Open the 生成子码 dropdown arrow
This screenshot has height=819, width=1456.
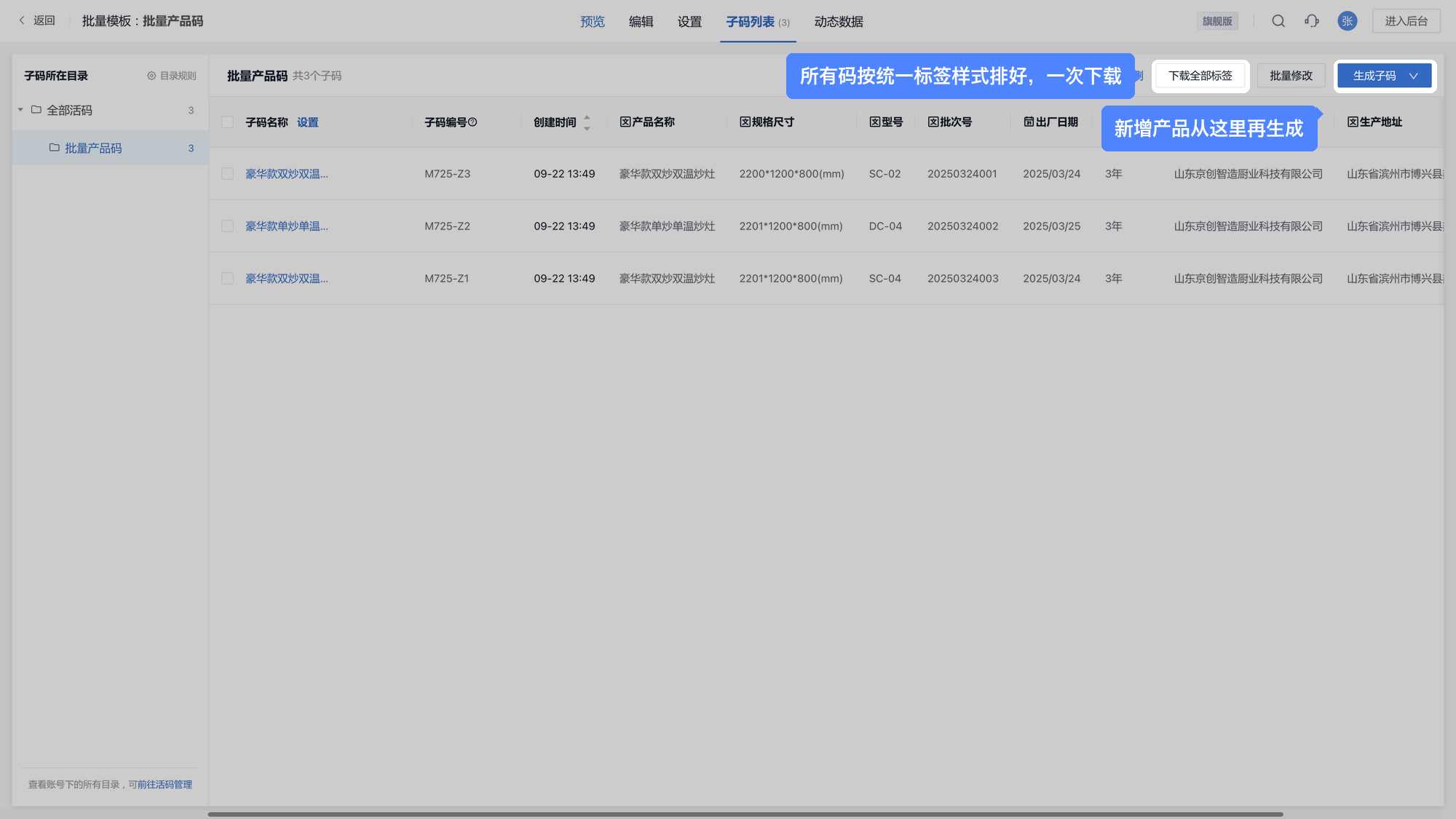(x=1413, y=76)
